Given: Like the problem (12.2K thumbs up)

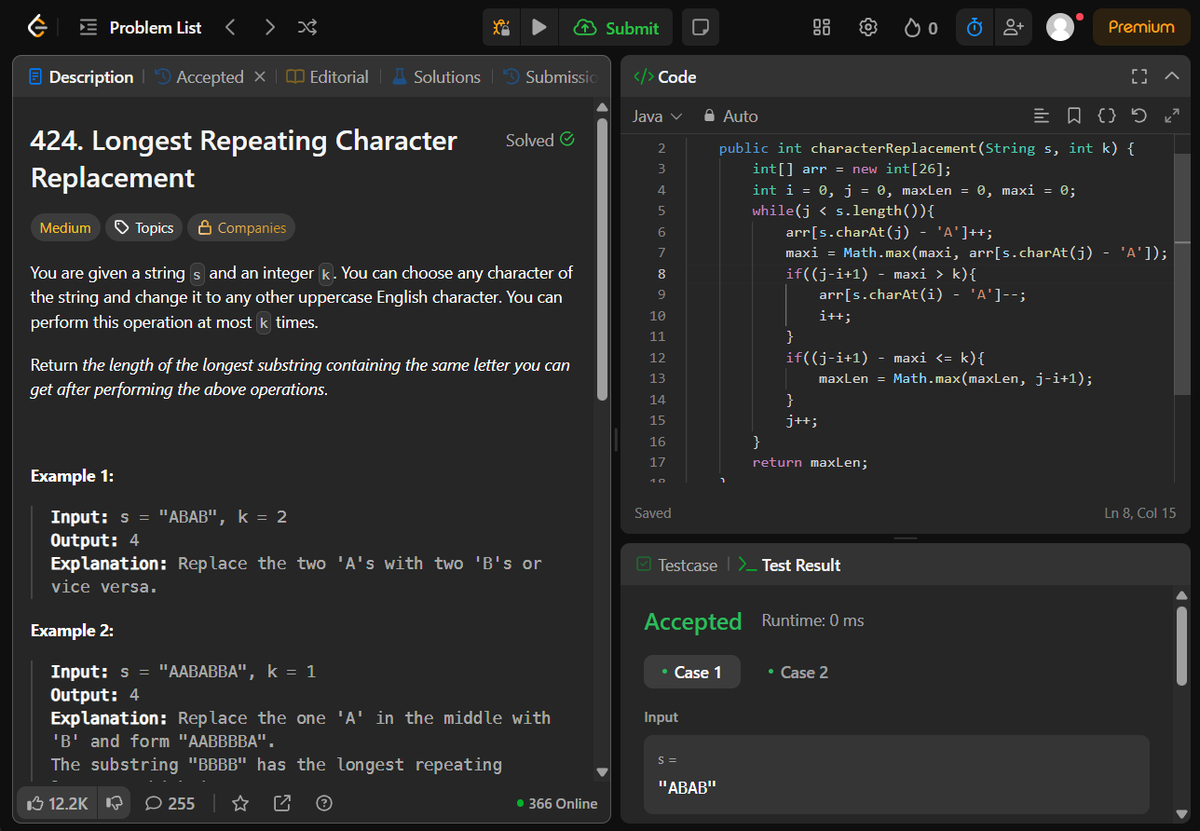Looking at the screenshot, I should coord(58,803).
